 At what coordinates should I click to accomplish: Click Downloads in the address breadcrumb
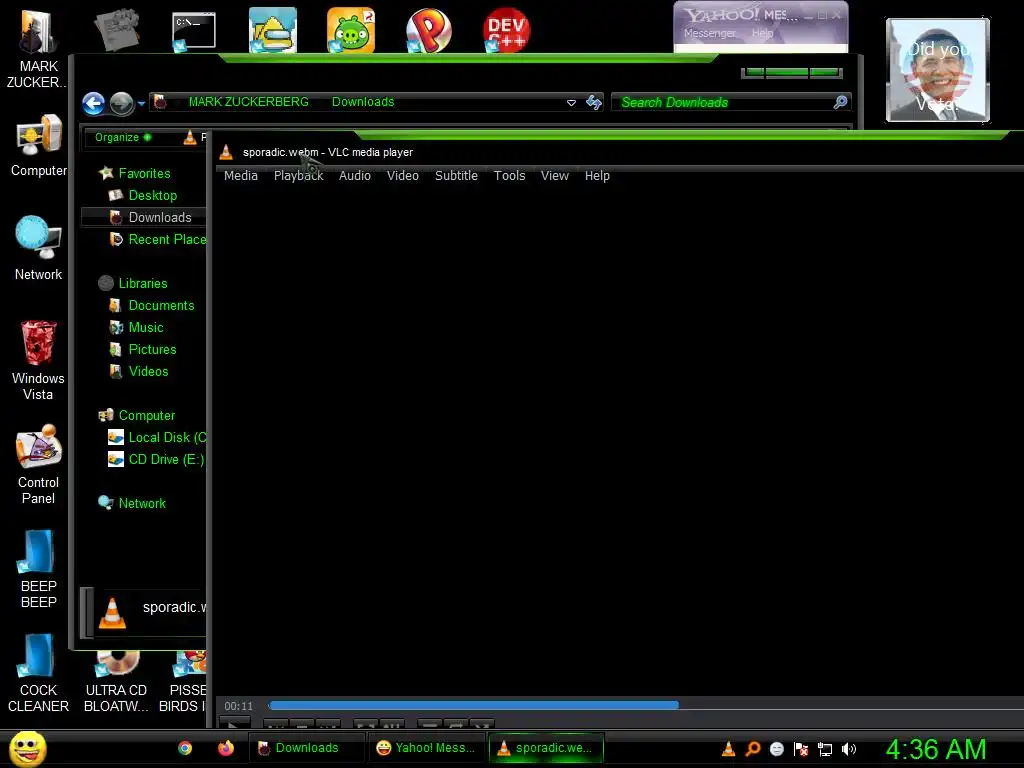pos(363,102)
